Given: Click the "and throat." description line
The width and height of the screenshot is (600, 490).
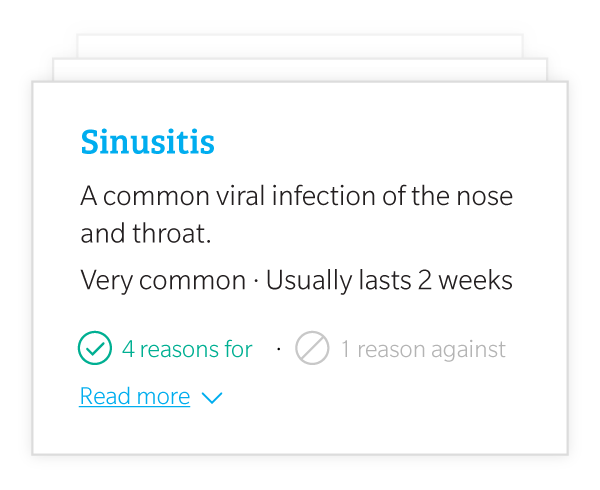Looking at the screenshot, I should point(146,235).
